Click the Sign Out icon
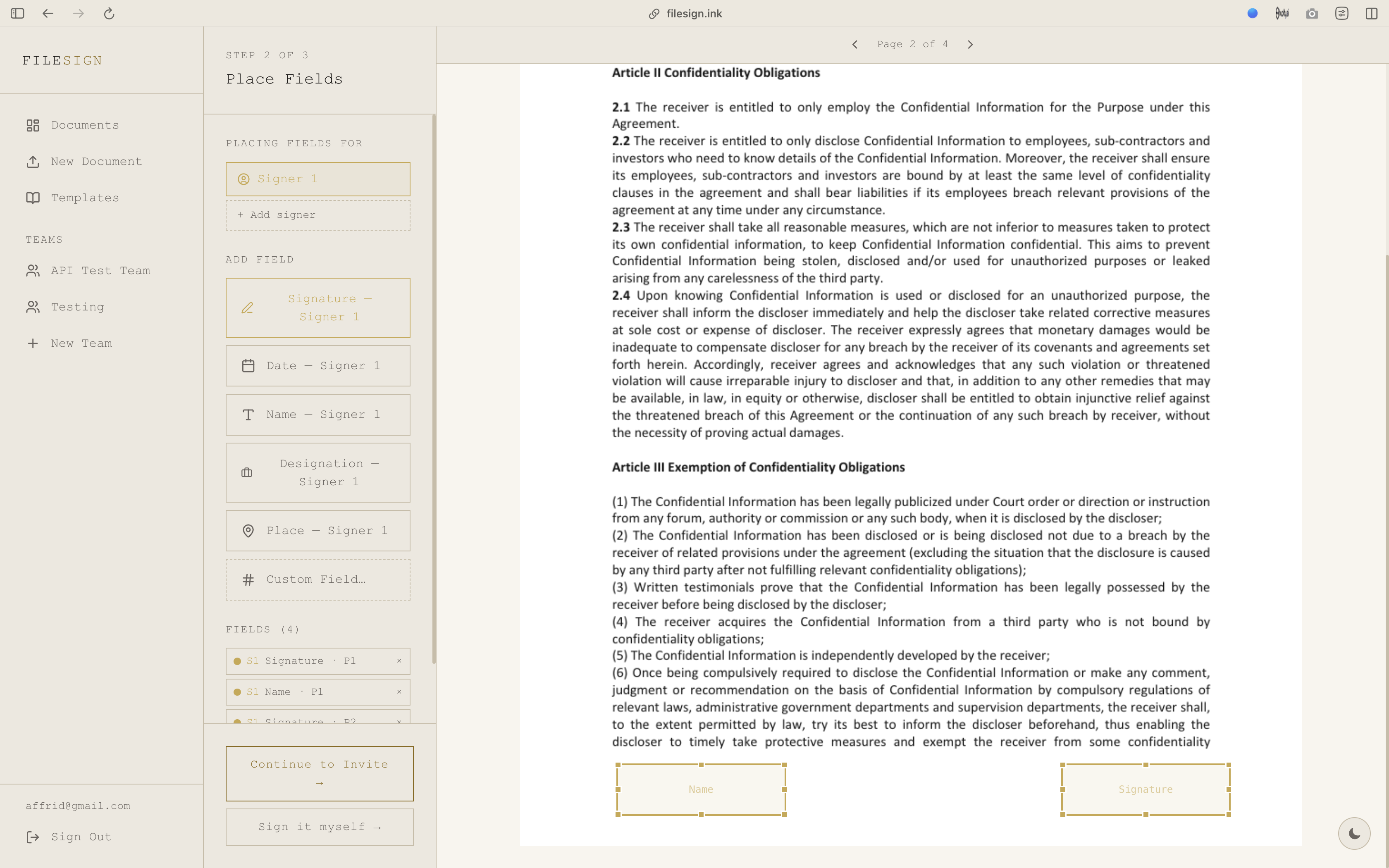Viewport: 1389px width, 868px height. click(x=33, y=837)
